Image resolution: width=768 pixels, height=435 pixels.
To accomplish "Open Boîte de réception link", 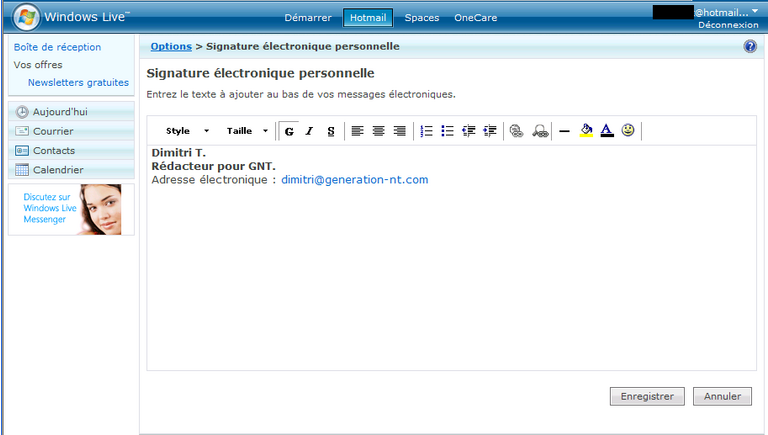I will pyautogui.click(x=57, y=47).
